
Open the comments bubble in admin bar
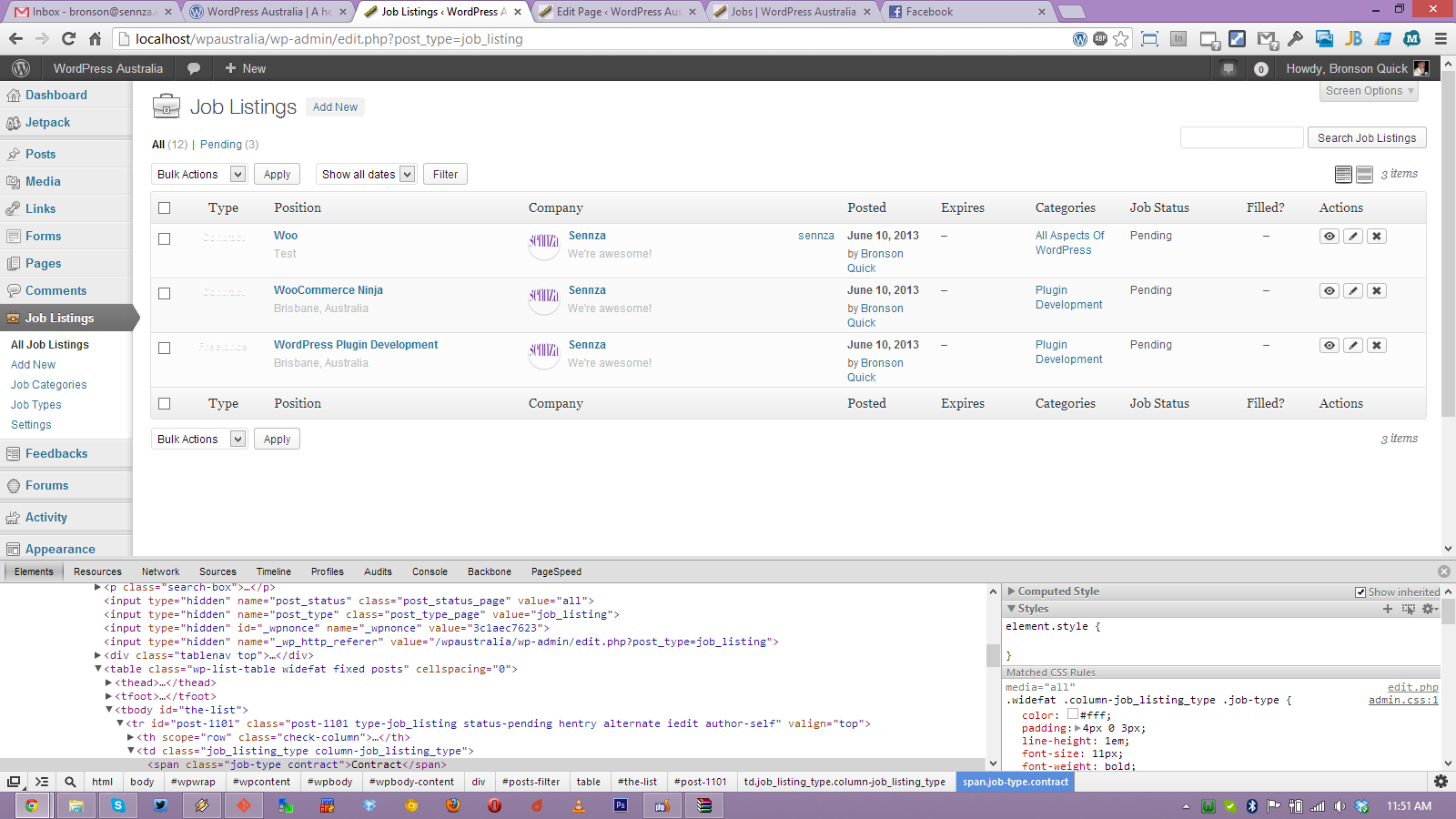[x=194, y=68]
